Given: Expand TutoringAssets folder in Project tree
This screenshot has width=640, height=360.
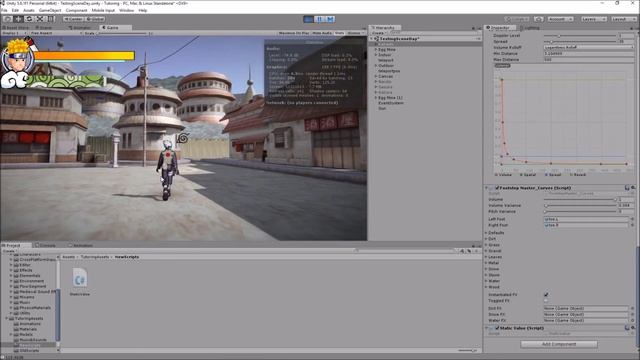Looking at the screenshot, I should (7, 318).
